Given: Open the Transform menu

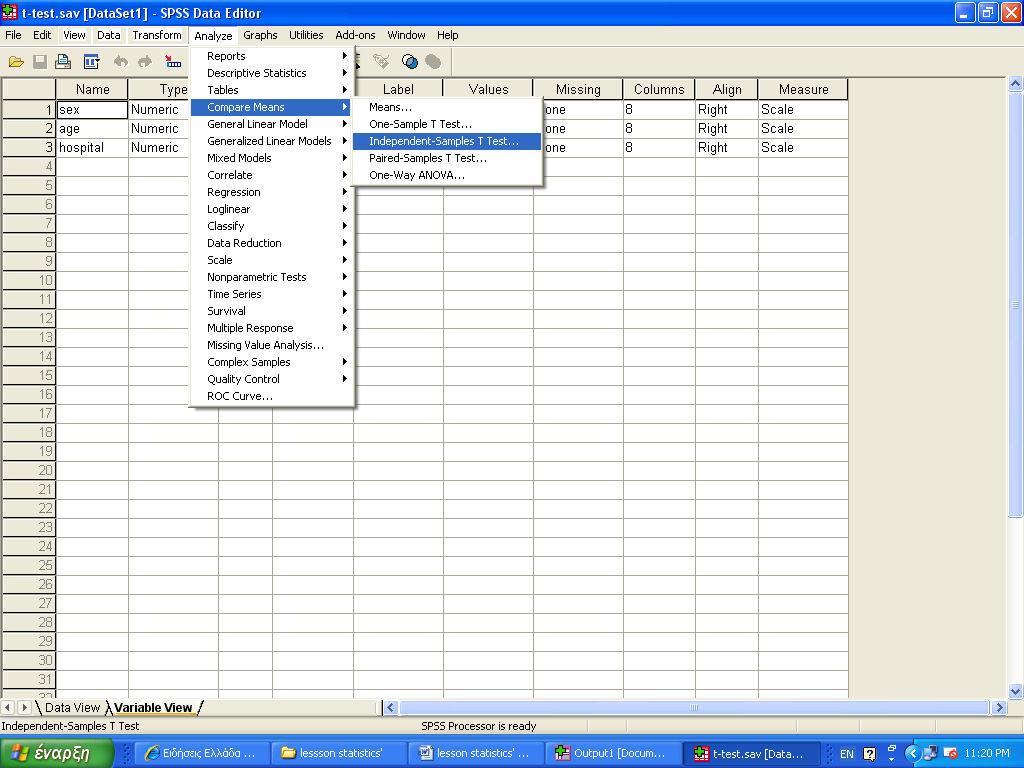Looking at the screenshot, I should pos(157,35).
